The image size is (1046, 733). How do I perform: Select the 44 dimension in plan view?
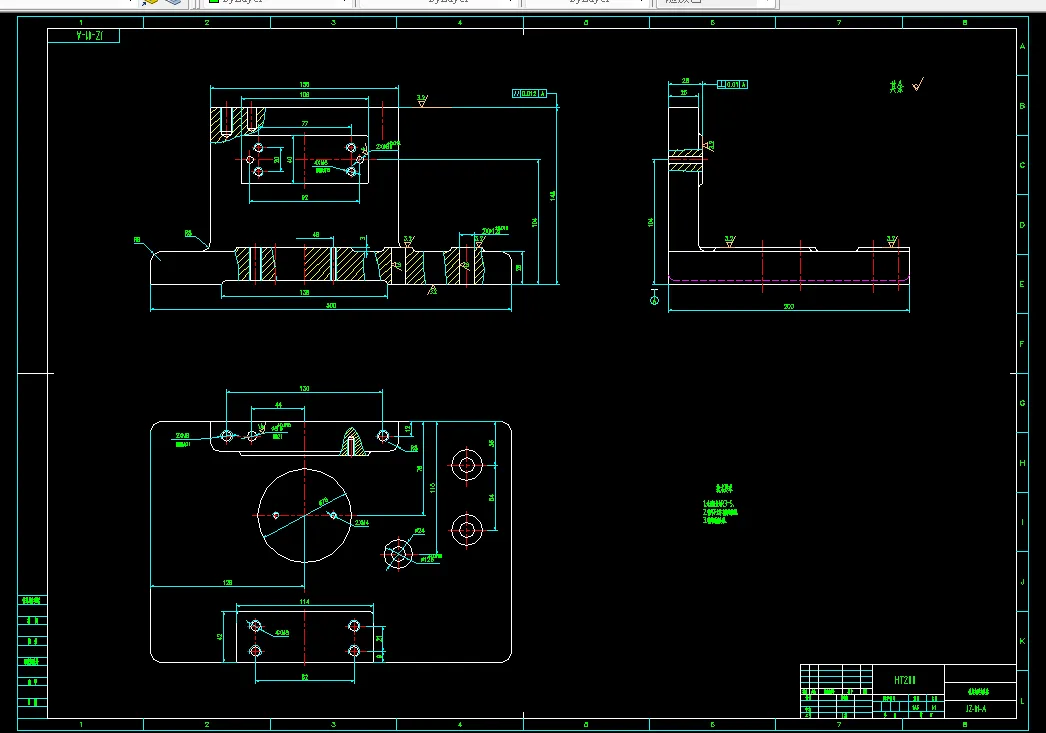click(x=278, y=405)
